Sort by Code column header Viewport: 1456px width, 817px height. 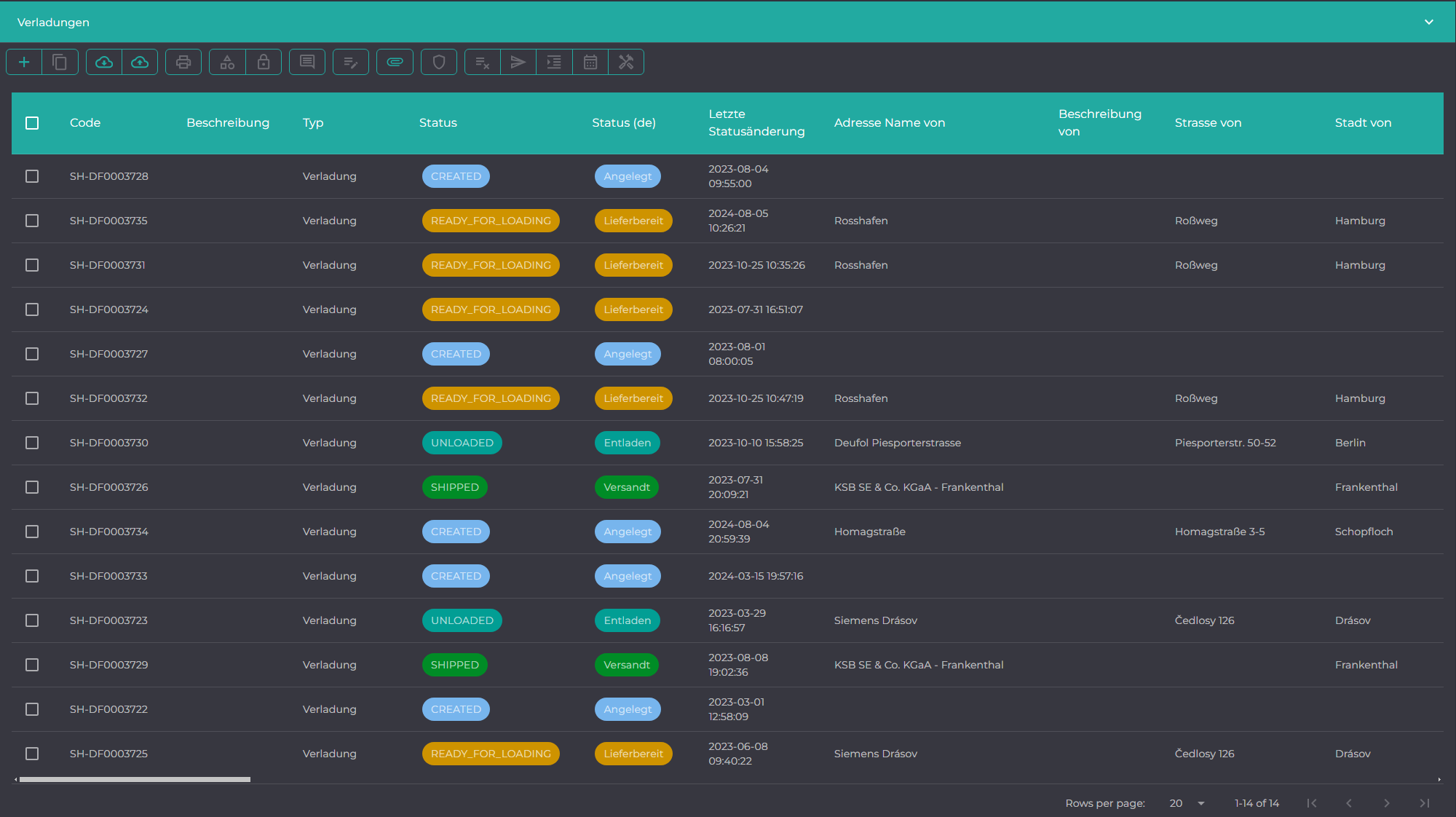point(85,123)
